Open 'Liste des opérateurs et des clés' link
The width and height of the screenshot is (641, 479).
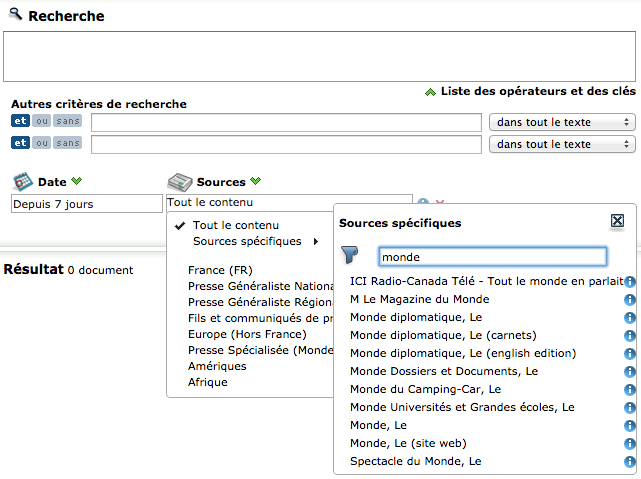pos(538,91)
